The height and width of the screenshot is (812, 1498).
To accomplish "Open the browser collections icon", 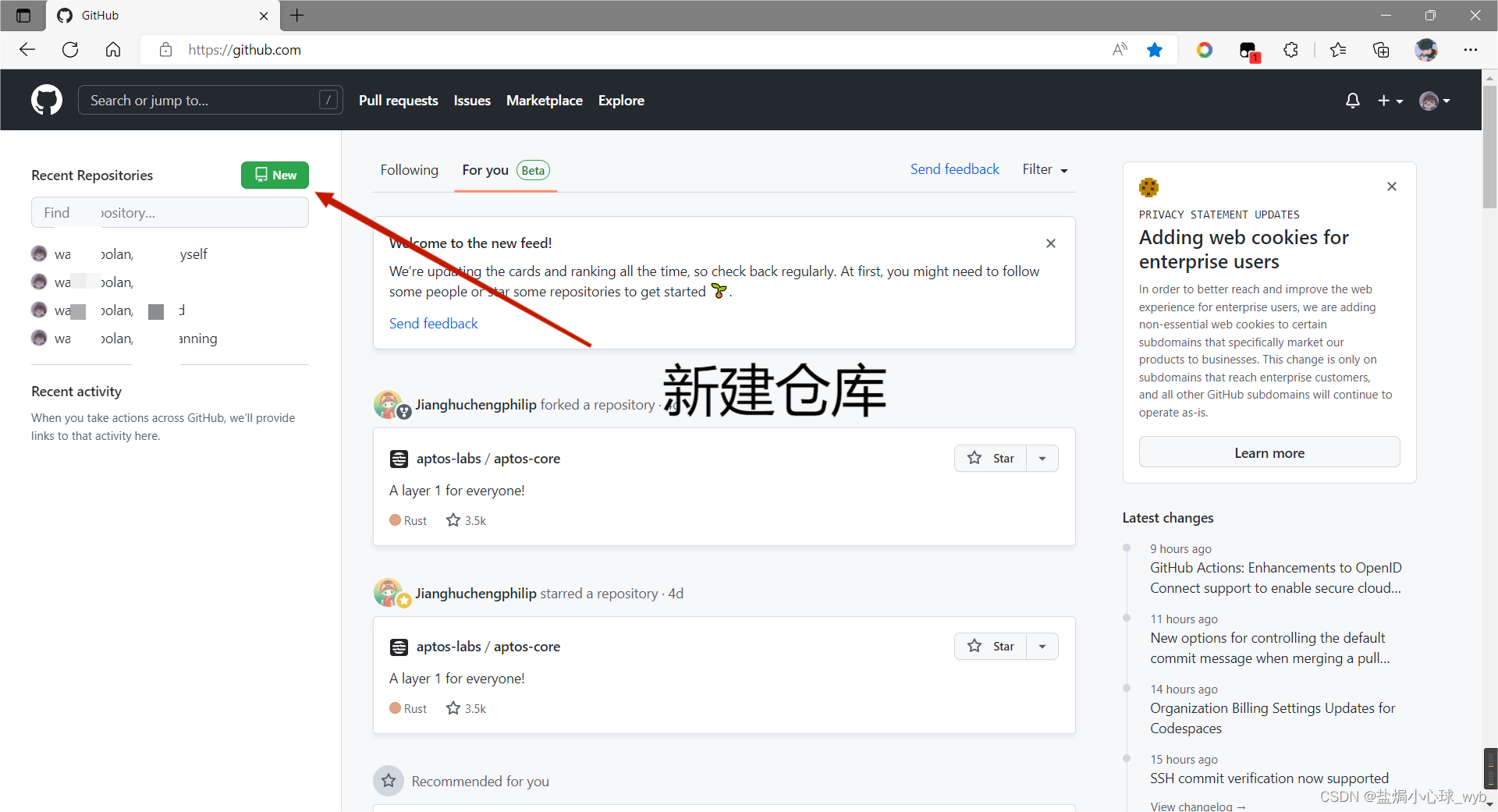I will coord(1381,50).
